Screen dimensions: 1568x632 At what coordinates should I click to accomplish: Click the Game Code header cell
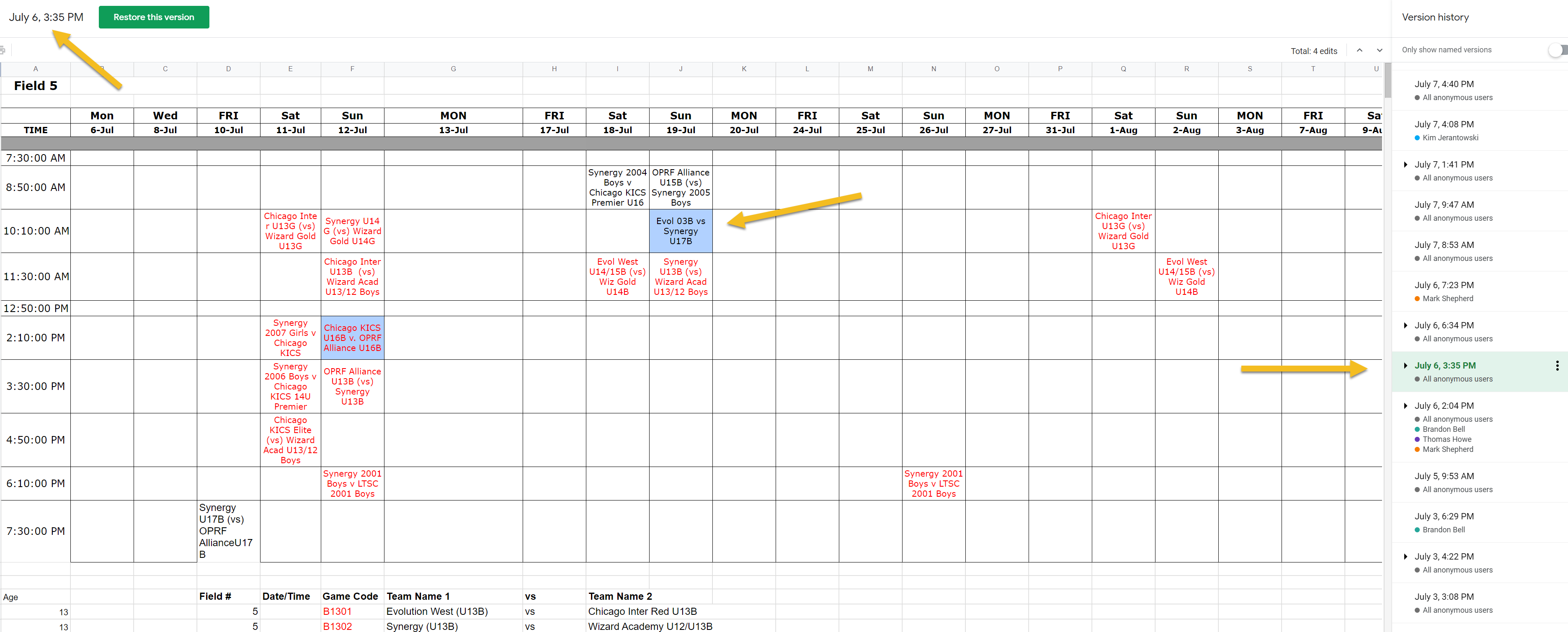(353, 596)
